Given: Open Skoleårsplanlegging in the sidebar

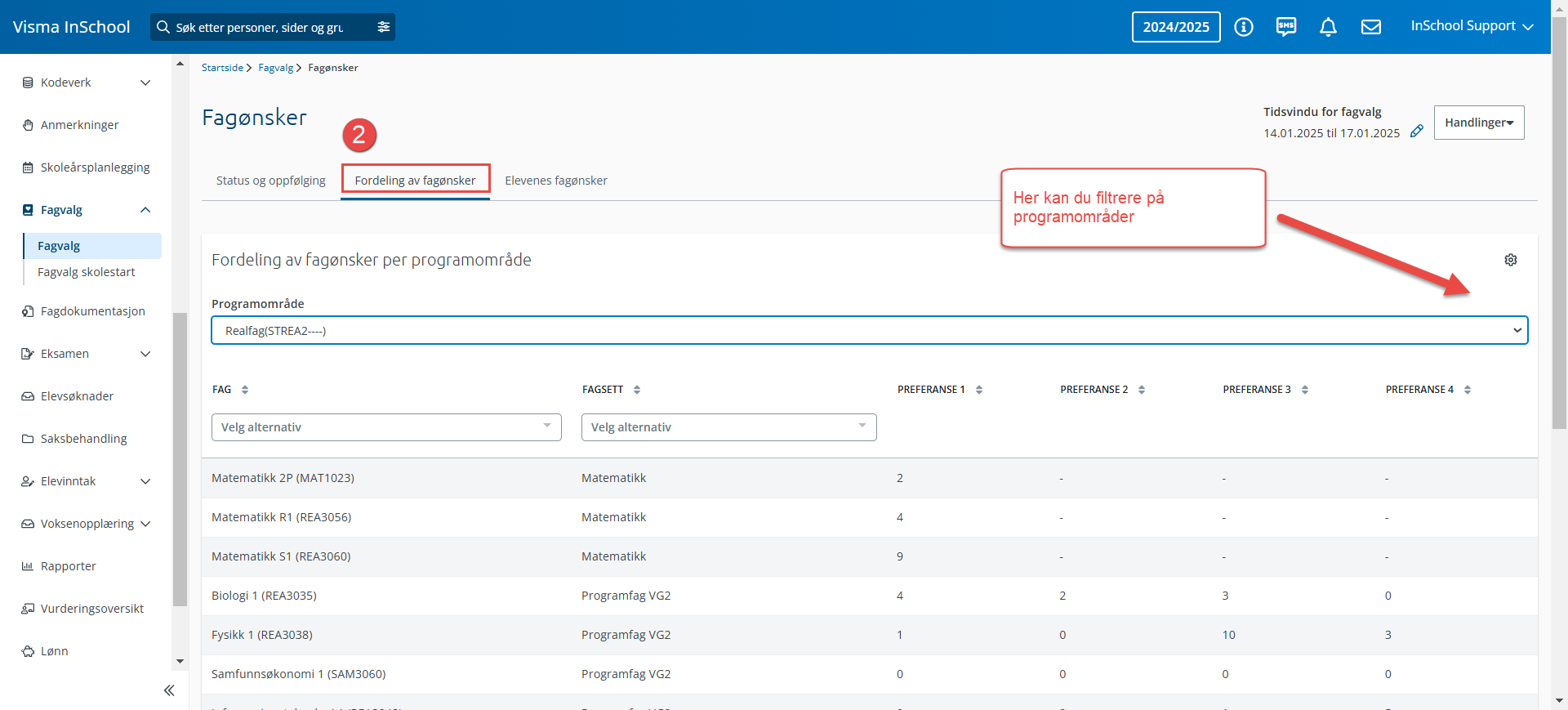Looking at the screenshot, I should tap(96, 167).
